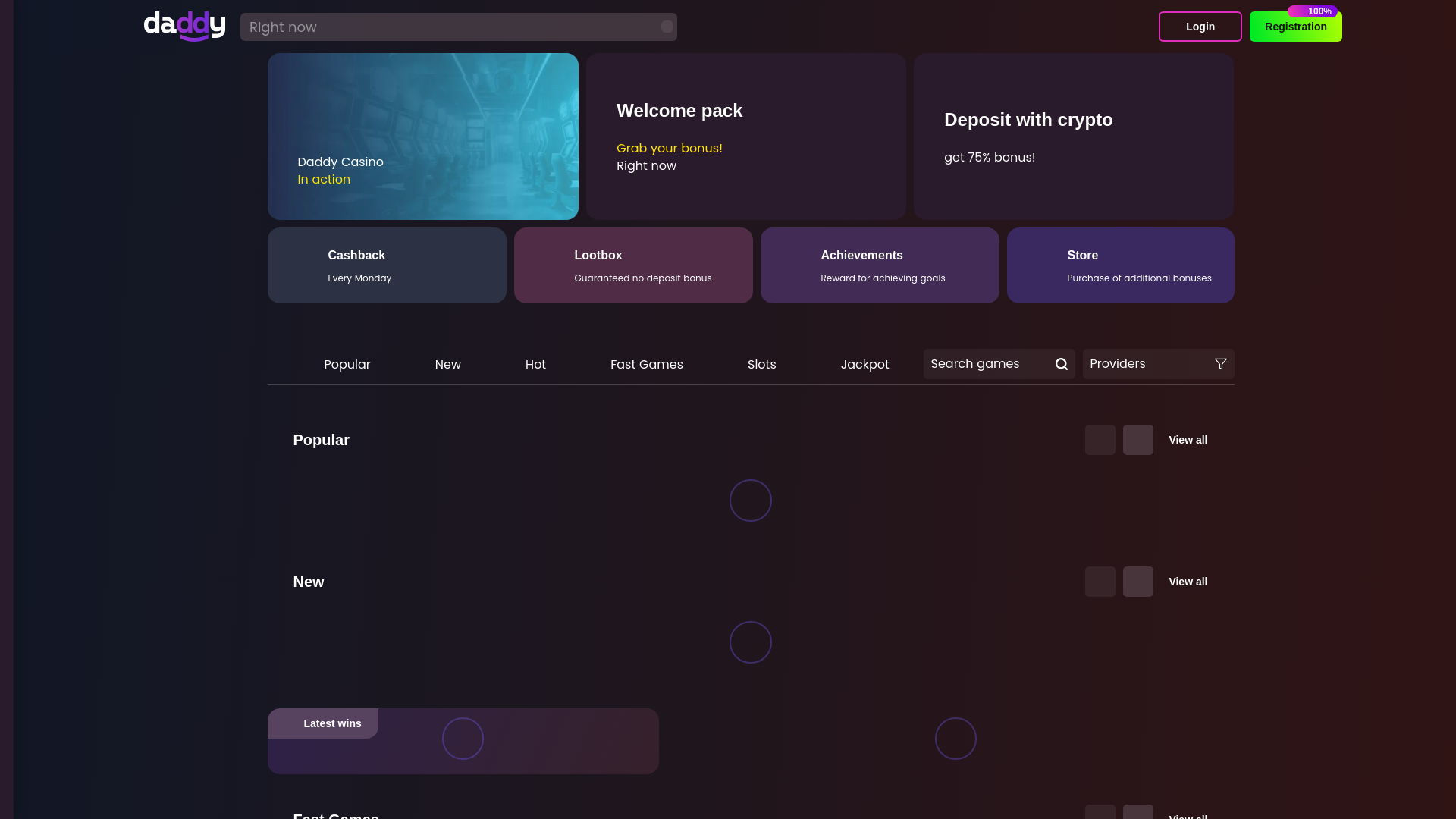Click the Popular section heading
The height and width of the screenshot is (819, 1456).
[x=322, y=440]
